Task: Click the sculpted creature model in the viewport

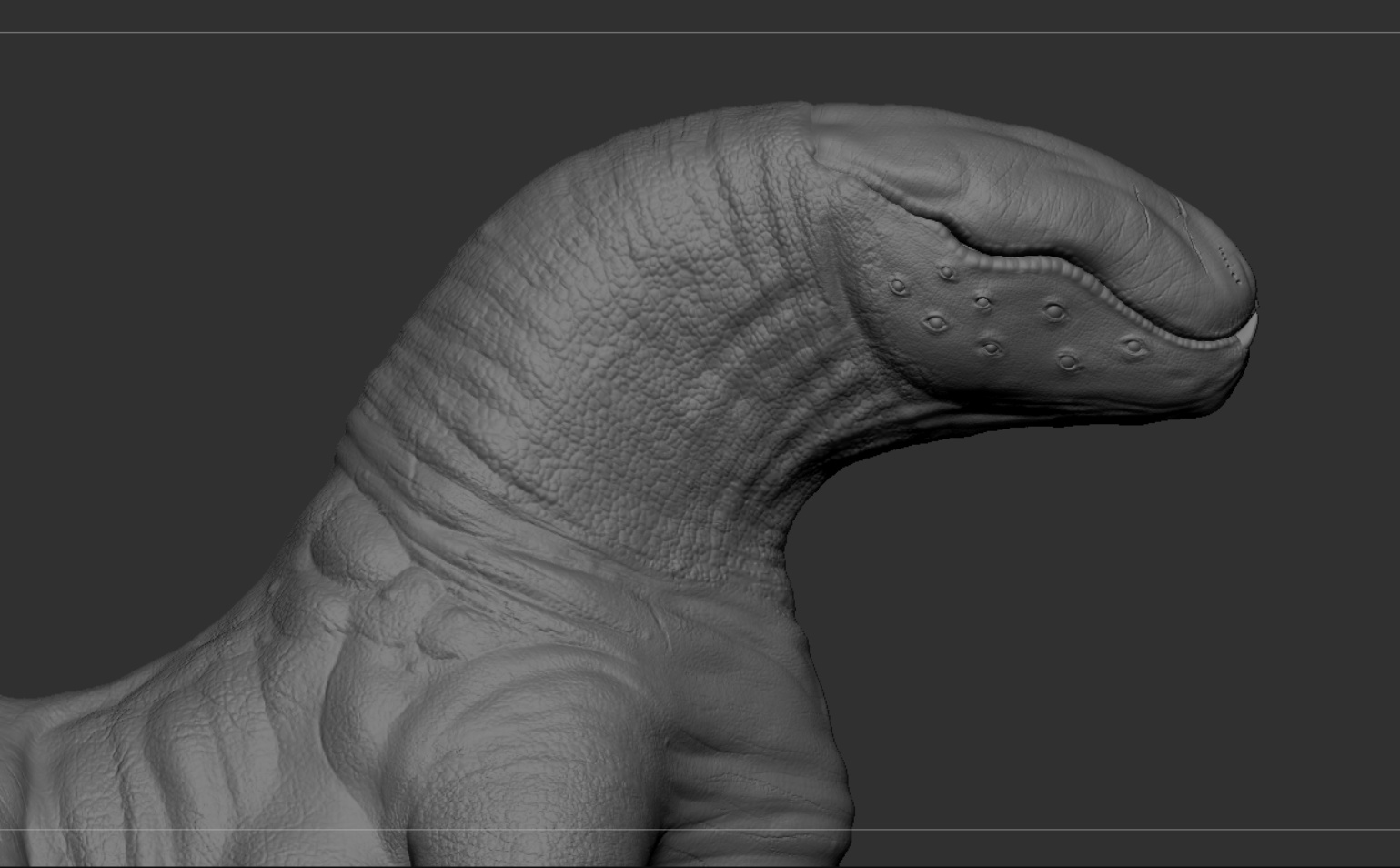Action: [628, 485]
